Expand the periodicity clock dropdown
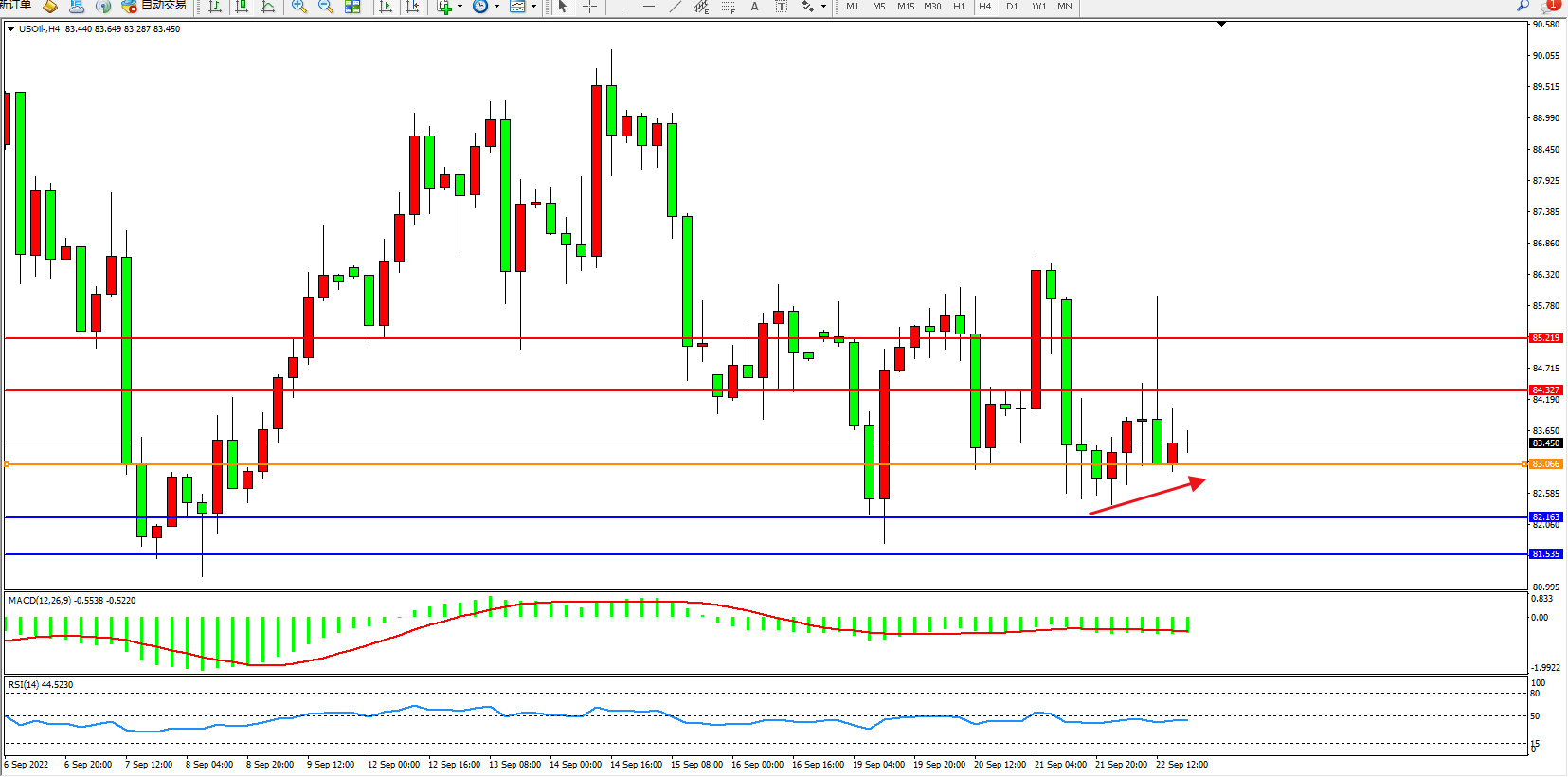Viewport: 1568px width, 777px height. (x=496, y=7)
